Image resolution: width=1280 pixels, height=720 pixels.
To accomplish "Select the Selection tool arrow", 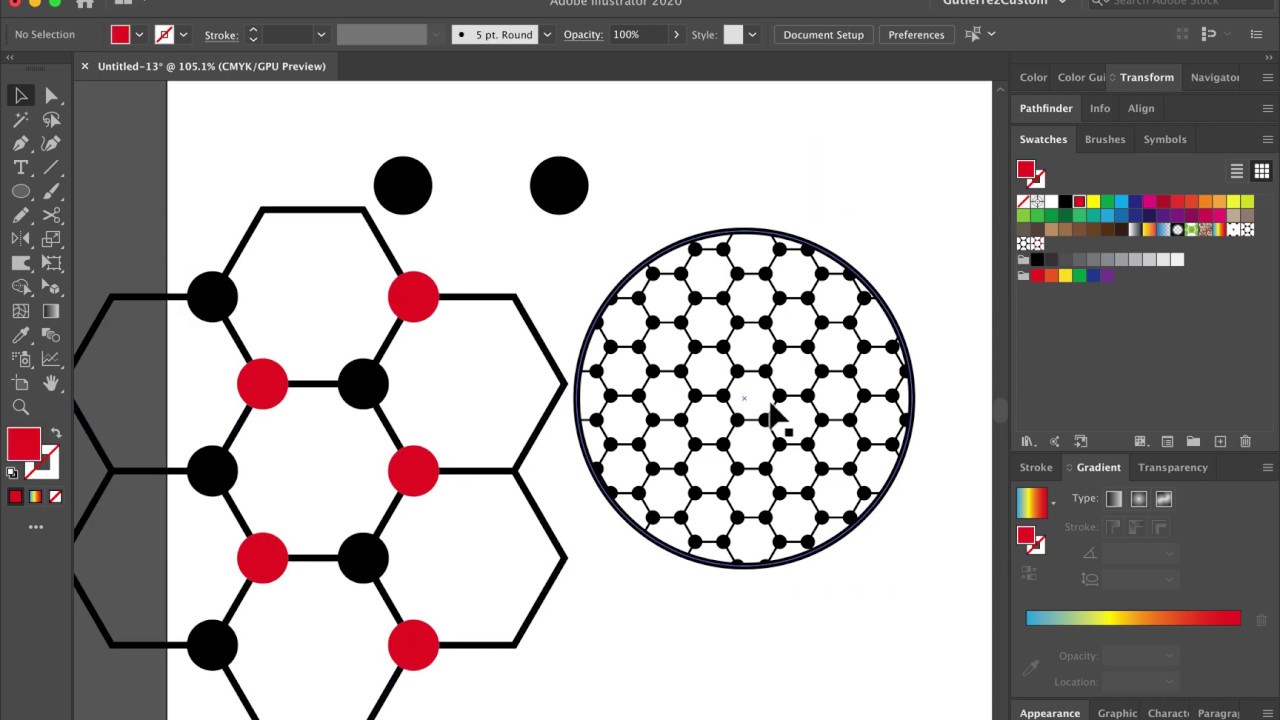I will [21, 96].
